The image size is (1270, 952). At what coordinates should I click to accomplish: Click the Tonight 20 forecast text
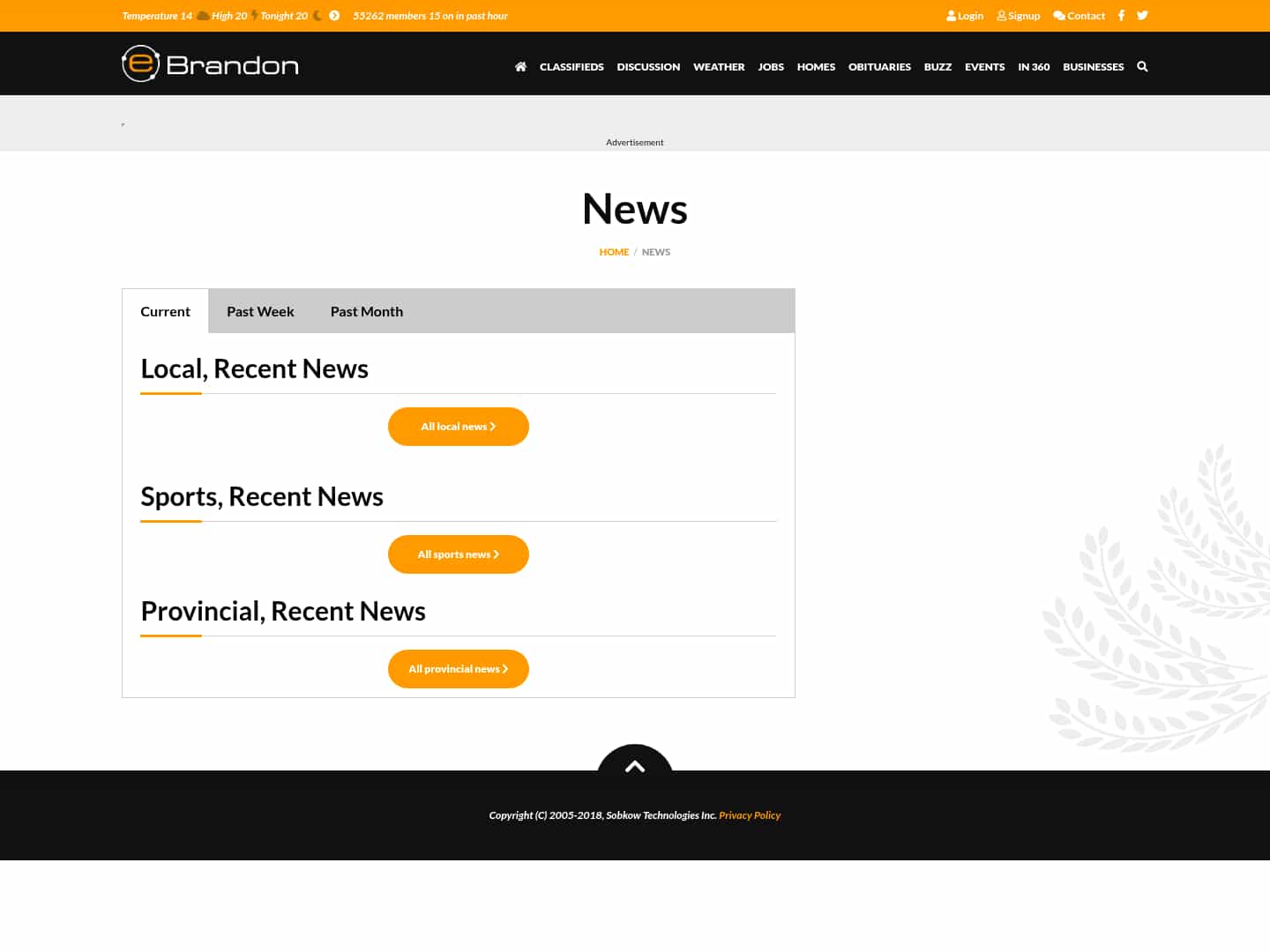pyautogui.click(x=284, y=16)
